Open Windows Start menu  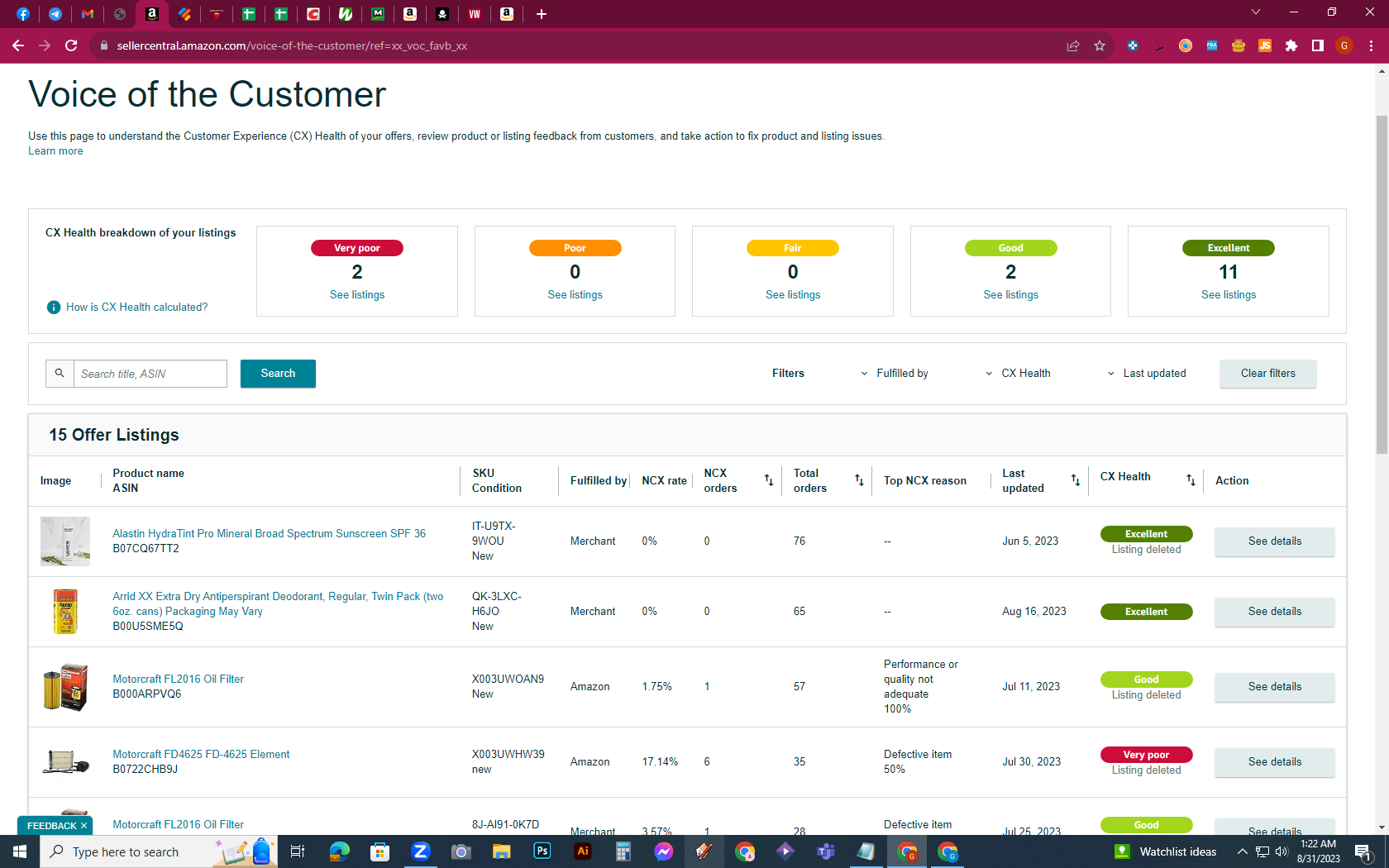(20, 851)
